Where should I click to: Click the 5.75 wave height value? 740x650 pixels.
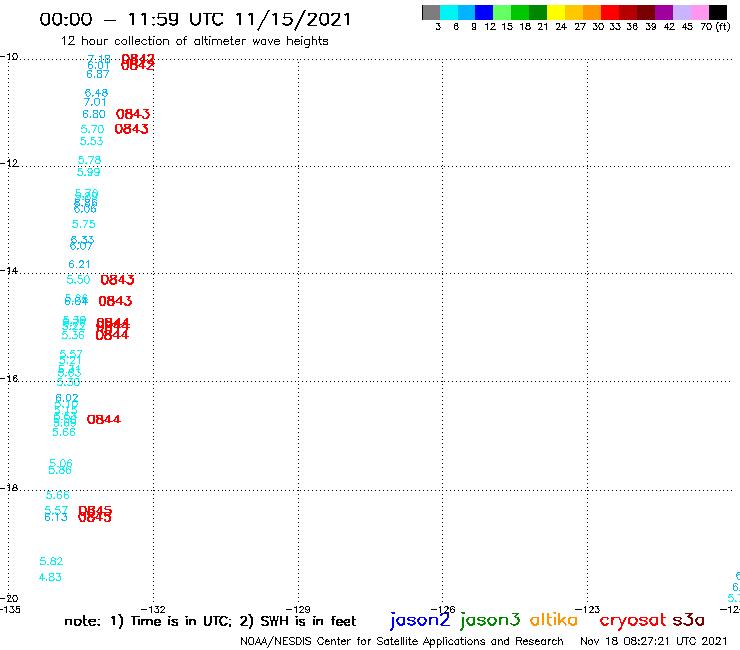tap(84, 224)
